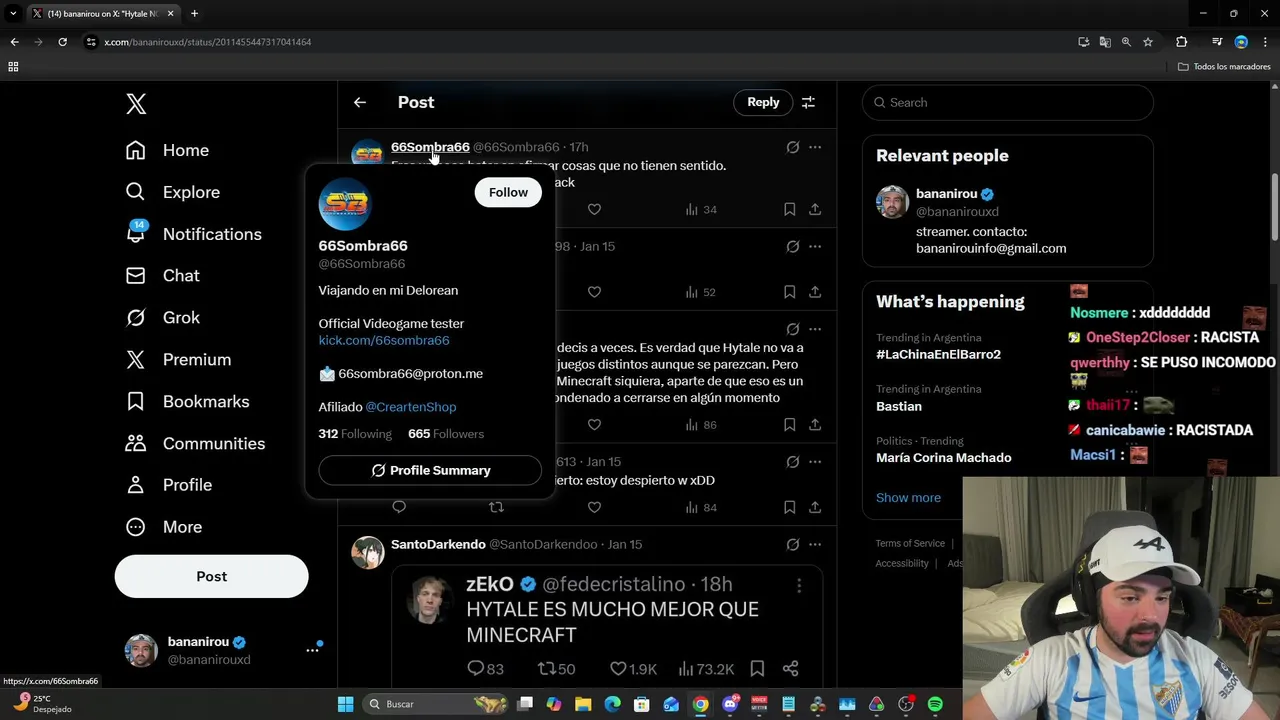This screenshot has width=1280, height=720.
Task: Bookmark the reply with 34 views
Action: click(790, 209)
